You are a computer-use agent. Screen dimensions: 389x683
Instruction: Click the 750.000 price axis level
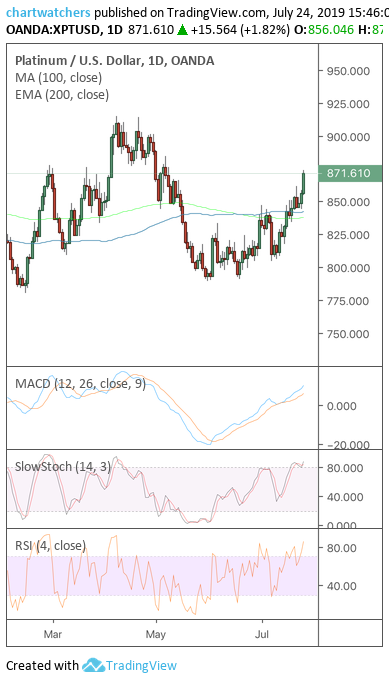coord(348,334)
